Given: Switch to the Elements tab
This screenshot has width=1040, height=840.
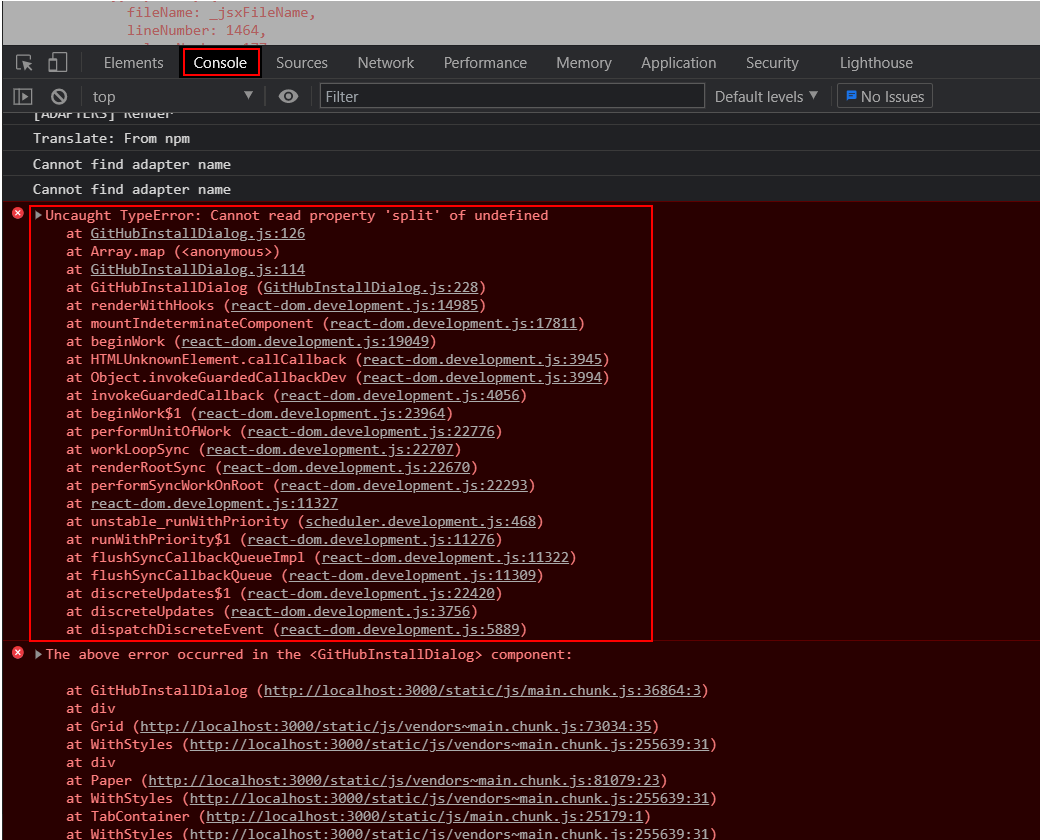Looking at the screenshot, I should [x=133, y=63].
